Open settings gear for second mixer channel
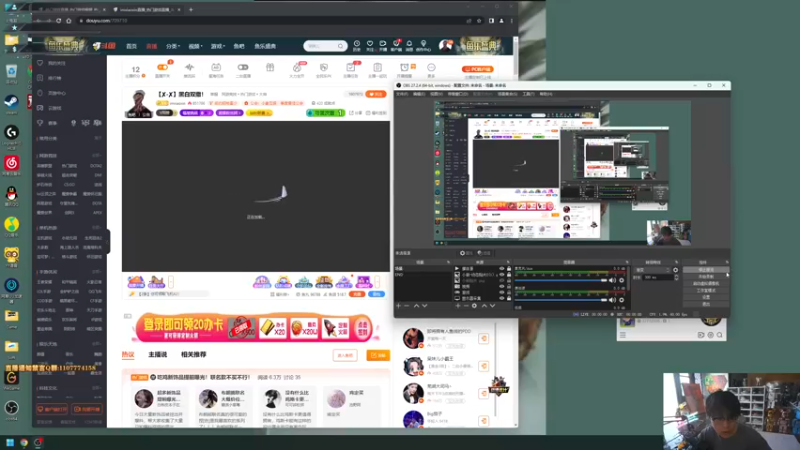800x450 pixels. pyautogui.click(x=621, y=300)
